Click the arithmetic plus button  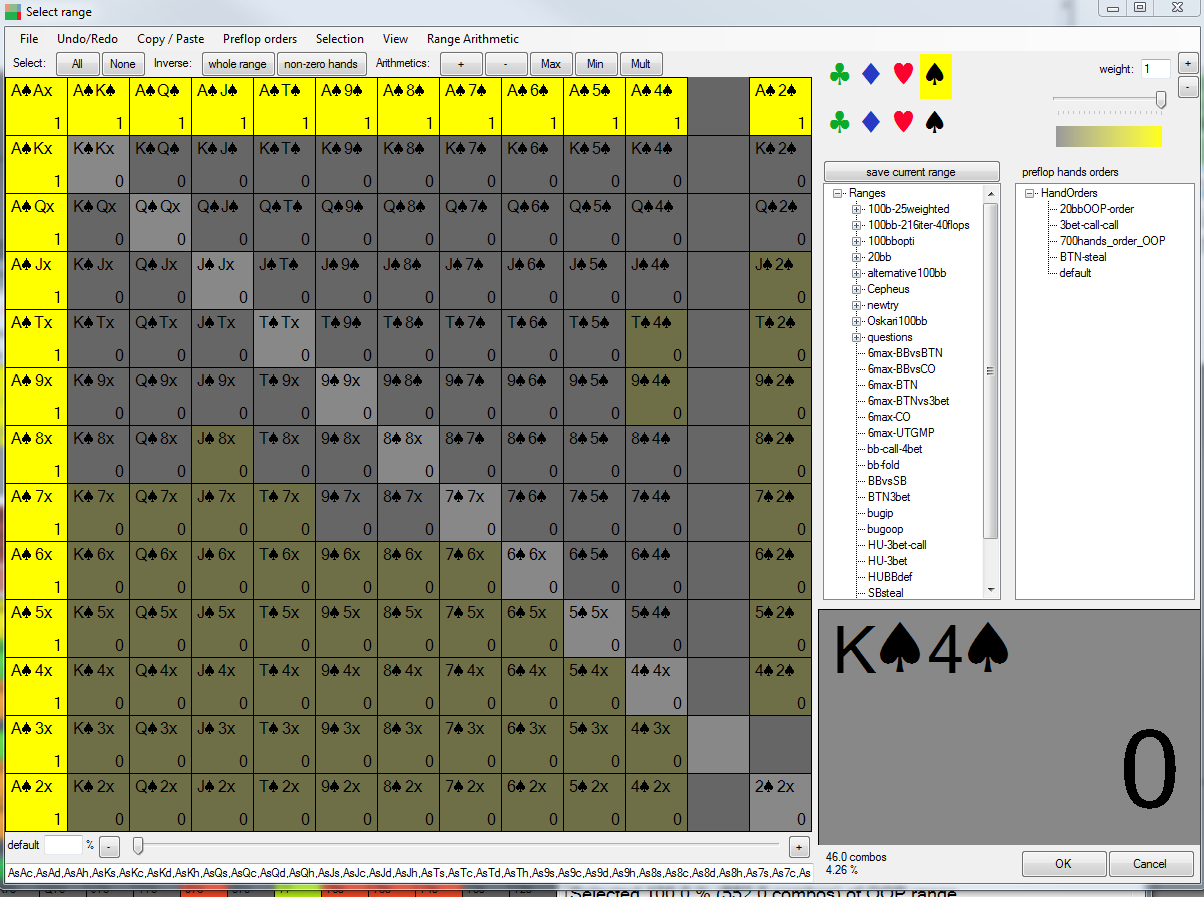[461, 64]
